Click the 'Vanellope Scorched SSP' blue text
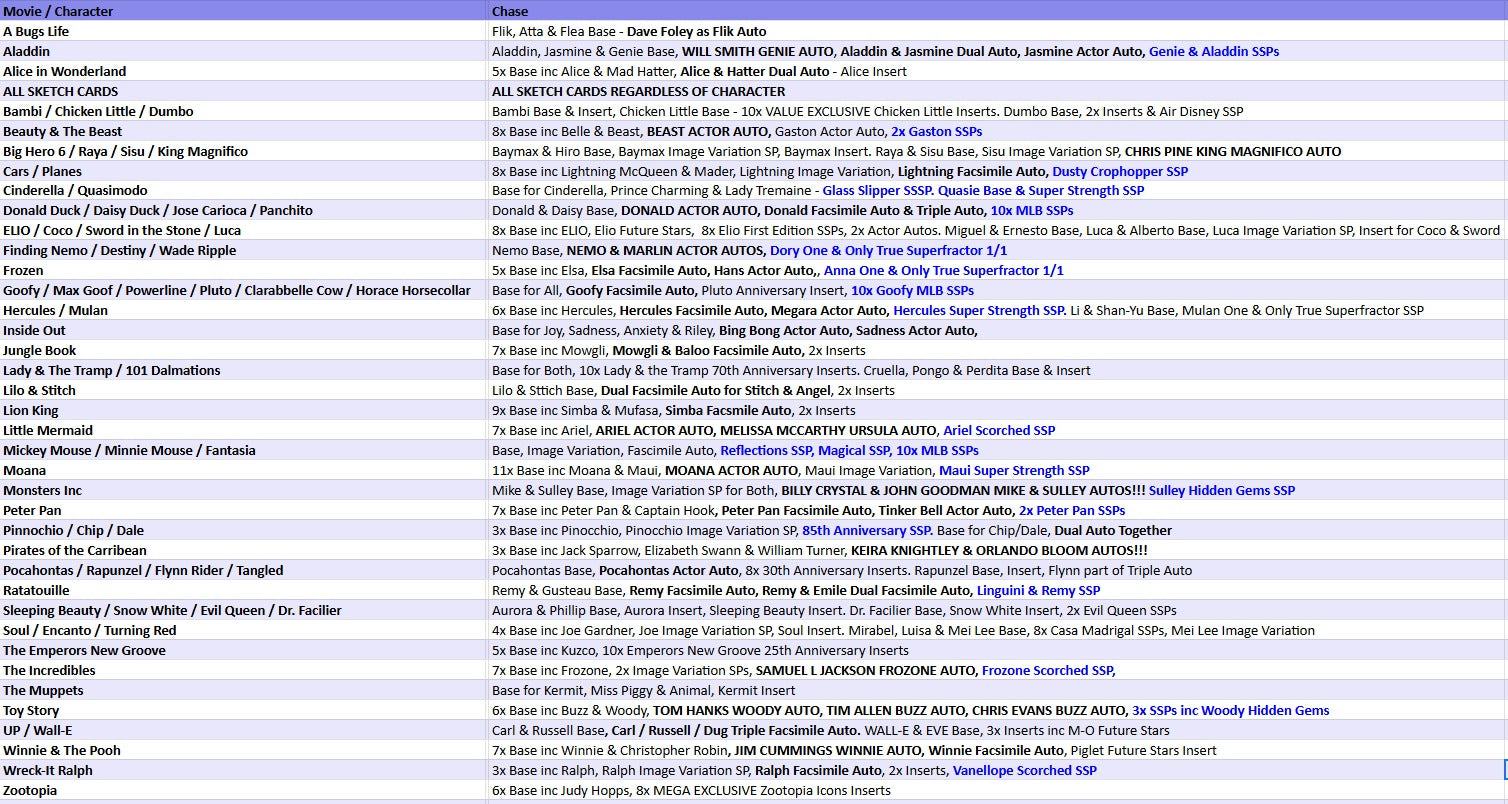The width and height of the screenshot is (1508, 804). coord(1024,770)
